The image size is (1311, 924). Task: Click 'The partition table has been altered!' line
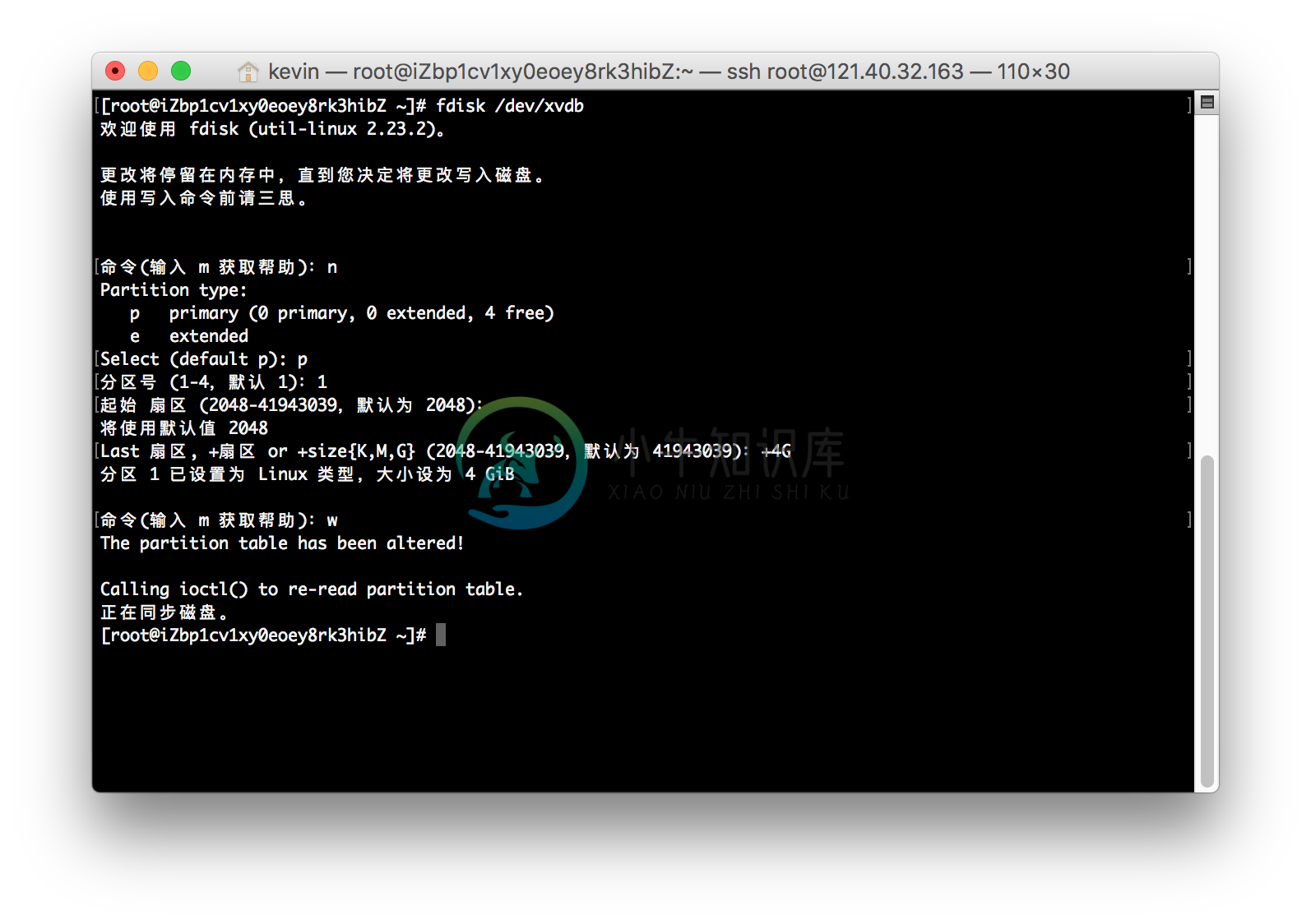[x=282, y=543]
